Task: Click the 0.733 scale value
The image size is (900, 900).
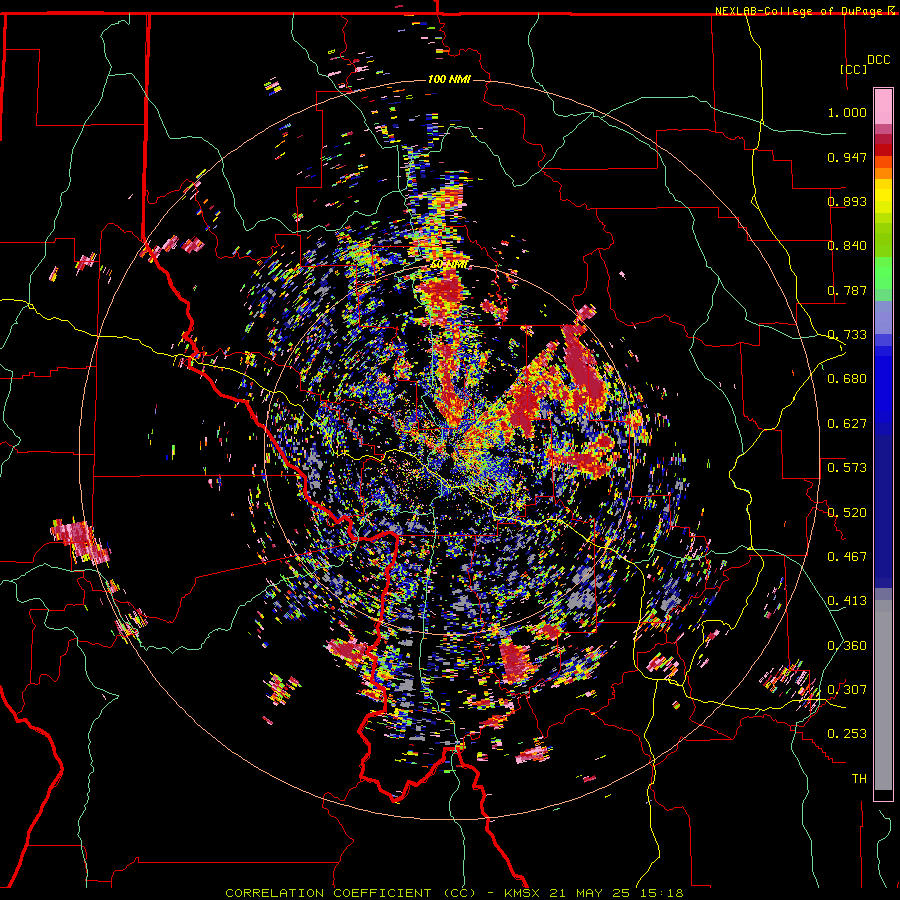Action: coord(847,335)
